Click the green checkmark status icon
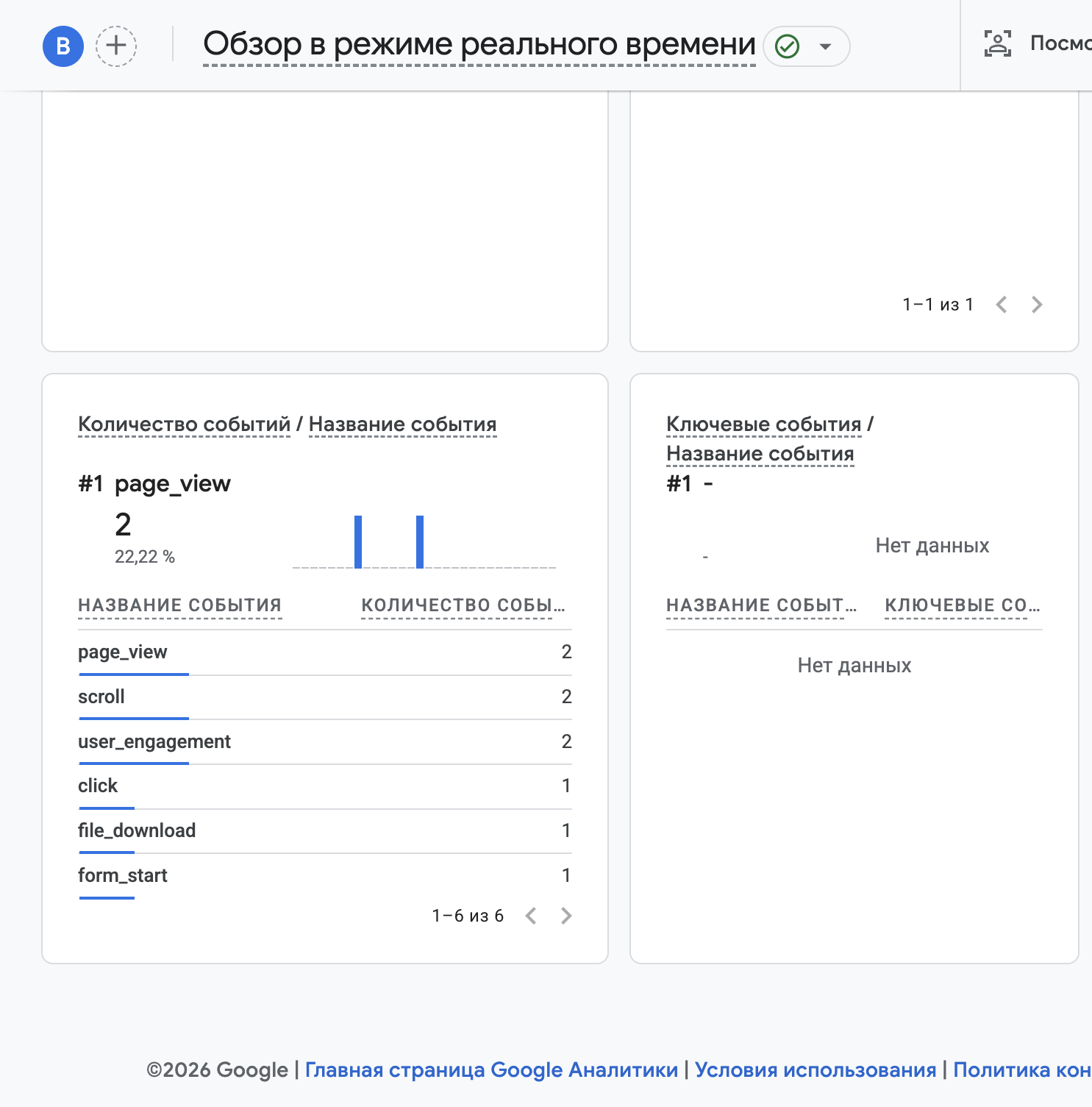Image resolution: width=1092 pixels, height=1107 pixels. tap(788, 46)
